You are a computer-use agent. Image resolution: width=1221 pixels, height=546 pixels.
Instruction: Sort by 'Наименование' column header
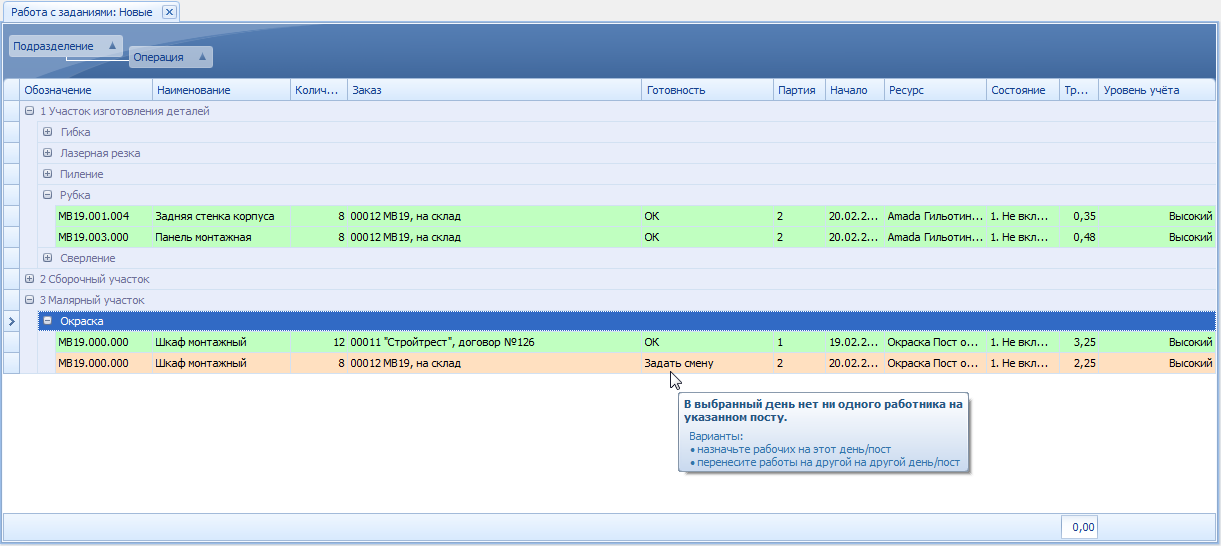coord(221,90)
